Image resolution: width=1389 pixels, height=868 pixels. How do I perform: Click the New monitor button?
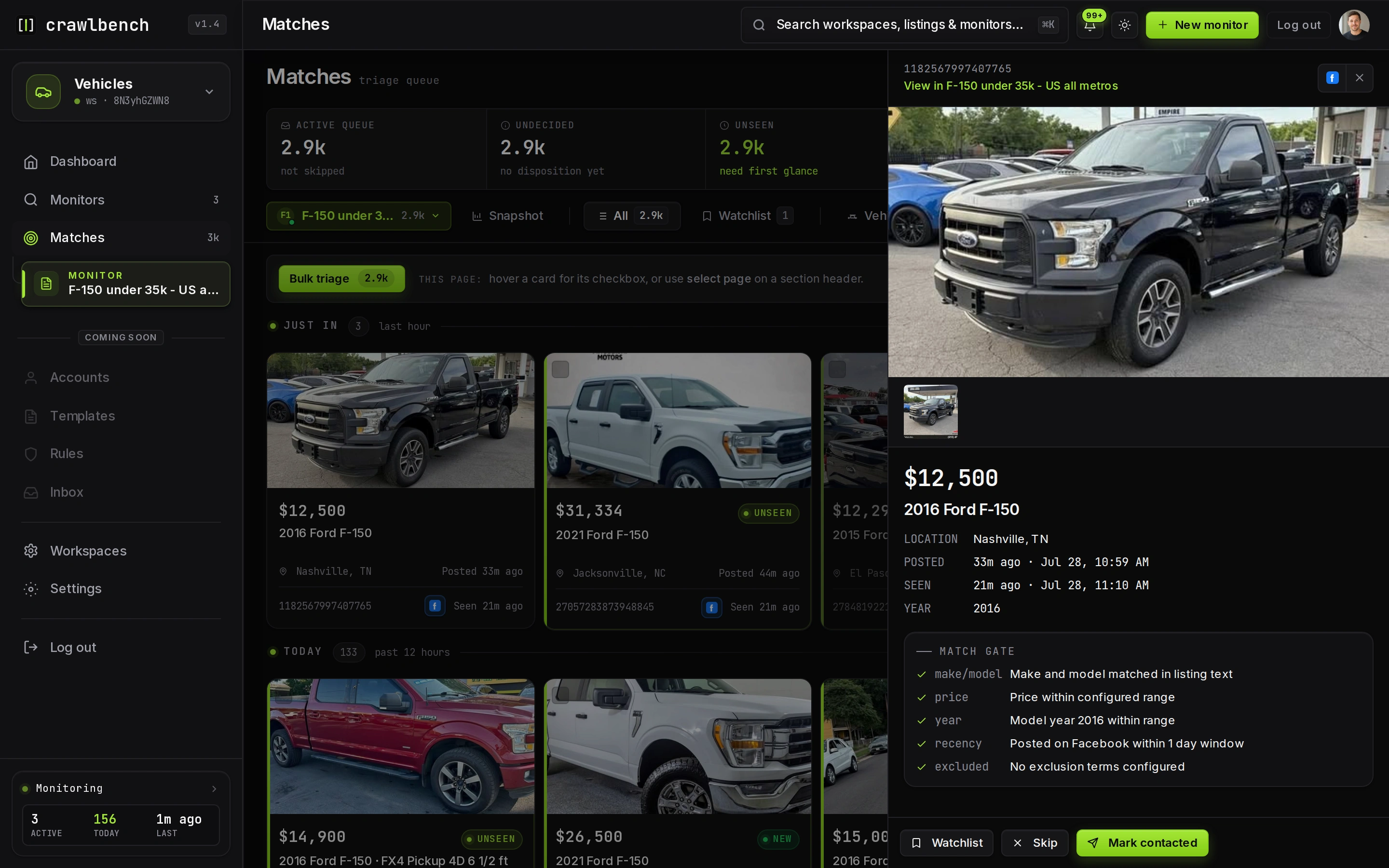pos(1202,25)
